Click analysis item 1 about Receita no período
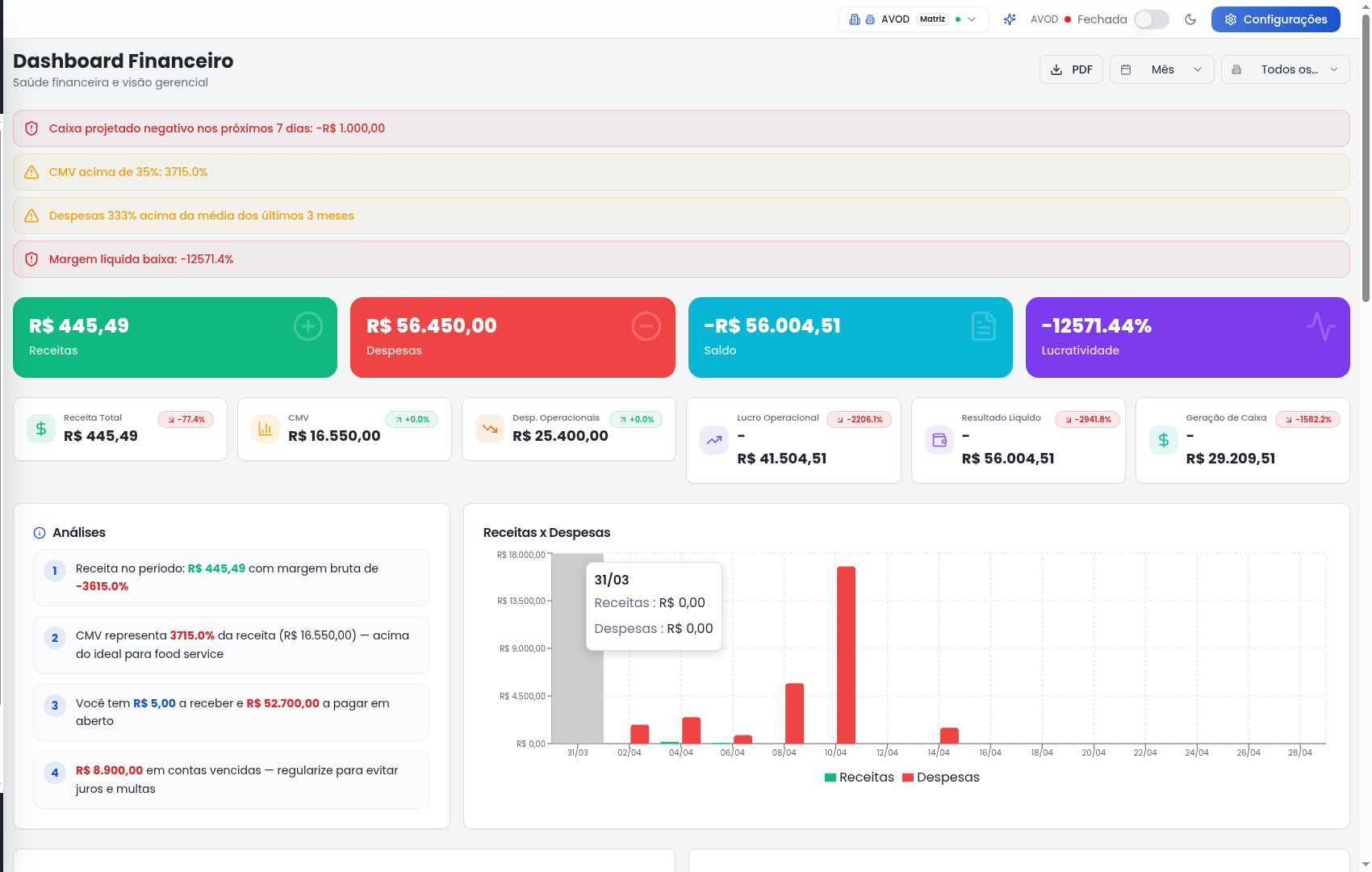Screen dimensions: 1372x872 (232, 578)
